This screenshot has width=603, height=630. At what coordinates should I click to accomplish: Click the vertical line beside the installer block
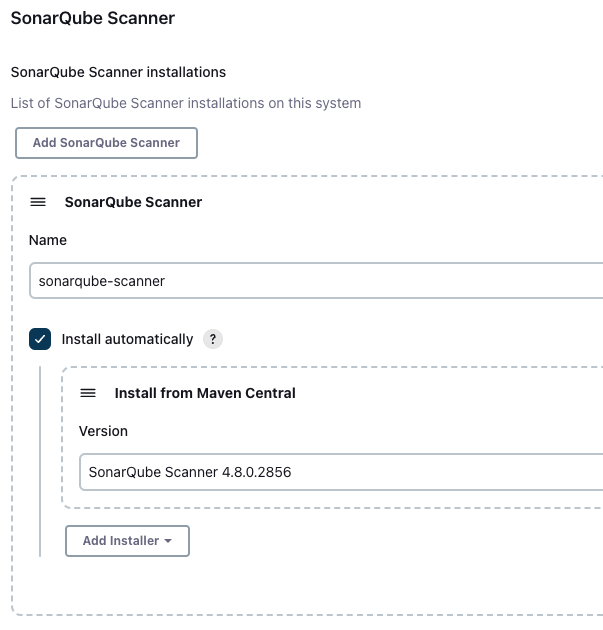point(40,461)
